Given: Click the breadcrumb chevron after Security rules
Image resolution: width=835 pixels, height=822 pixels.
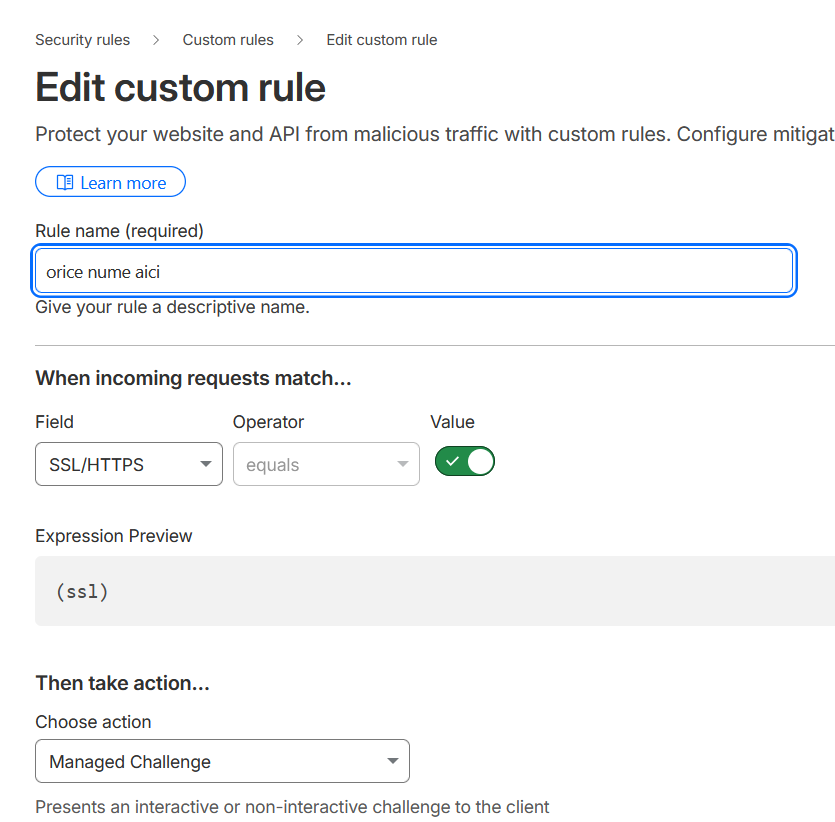Looking at the screenshot, I should 156,40.
